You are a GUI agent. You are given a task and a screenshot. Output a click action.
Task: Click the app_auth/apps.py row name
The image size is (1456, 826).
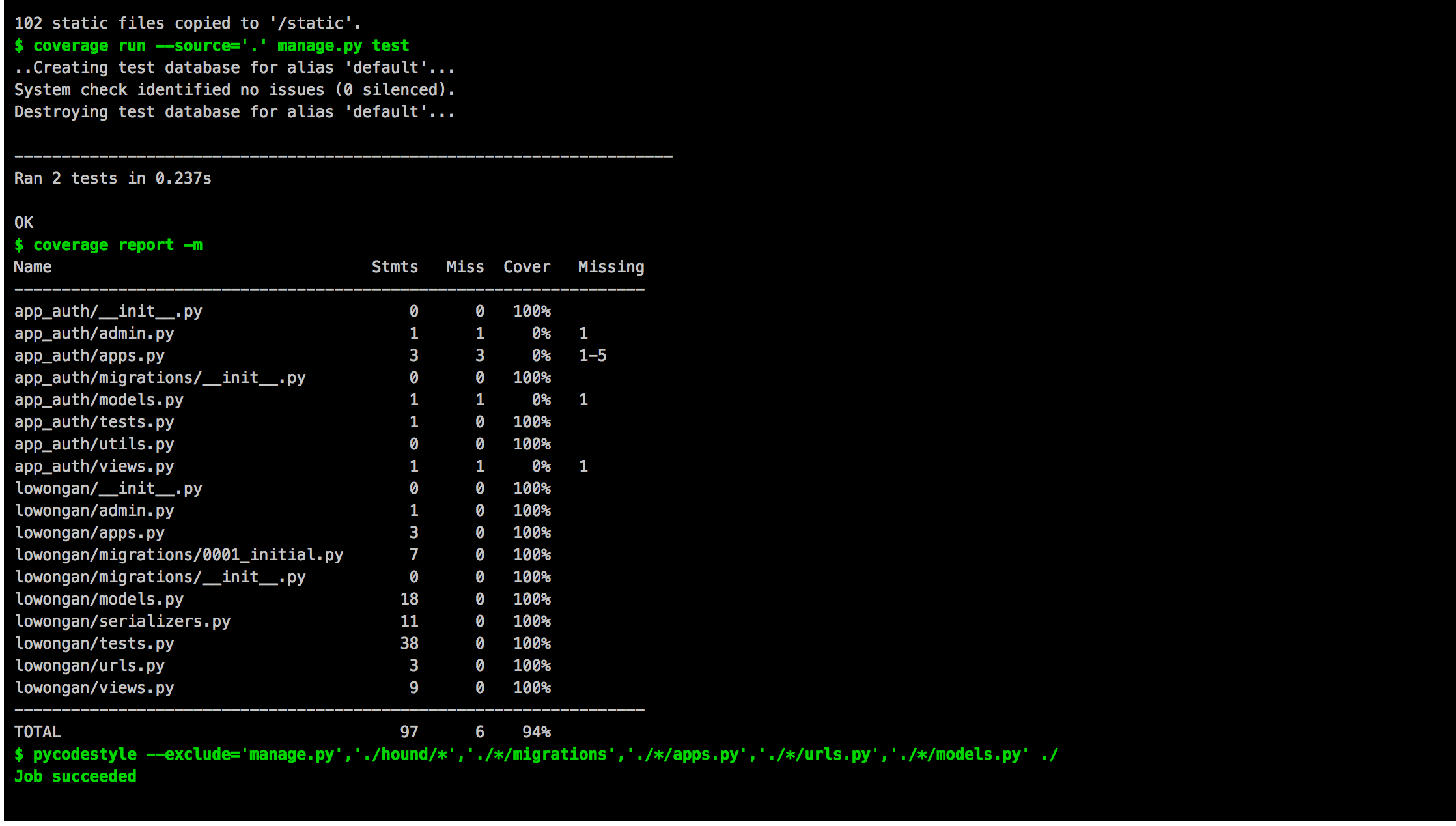(x=89, y=356)
